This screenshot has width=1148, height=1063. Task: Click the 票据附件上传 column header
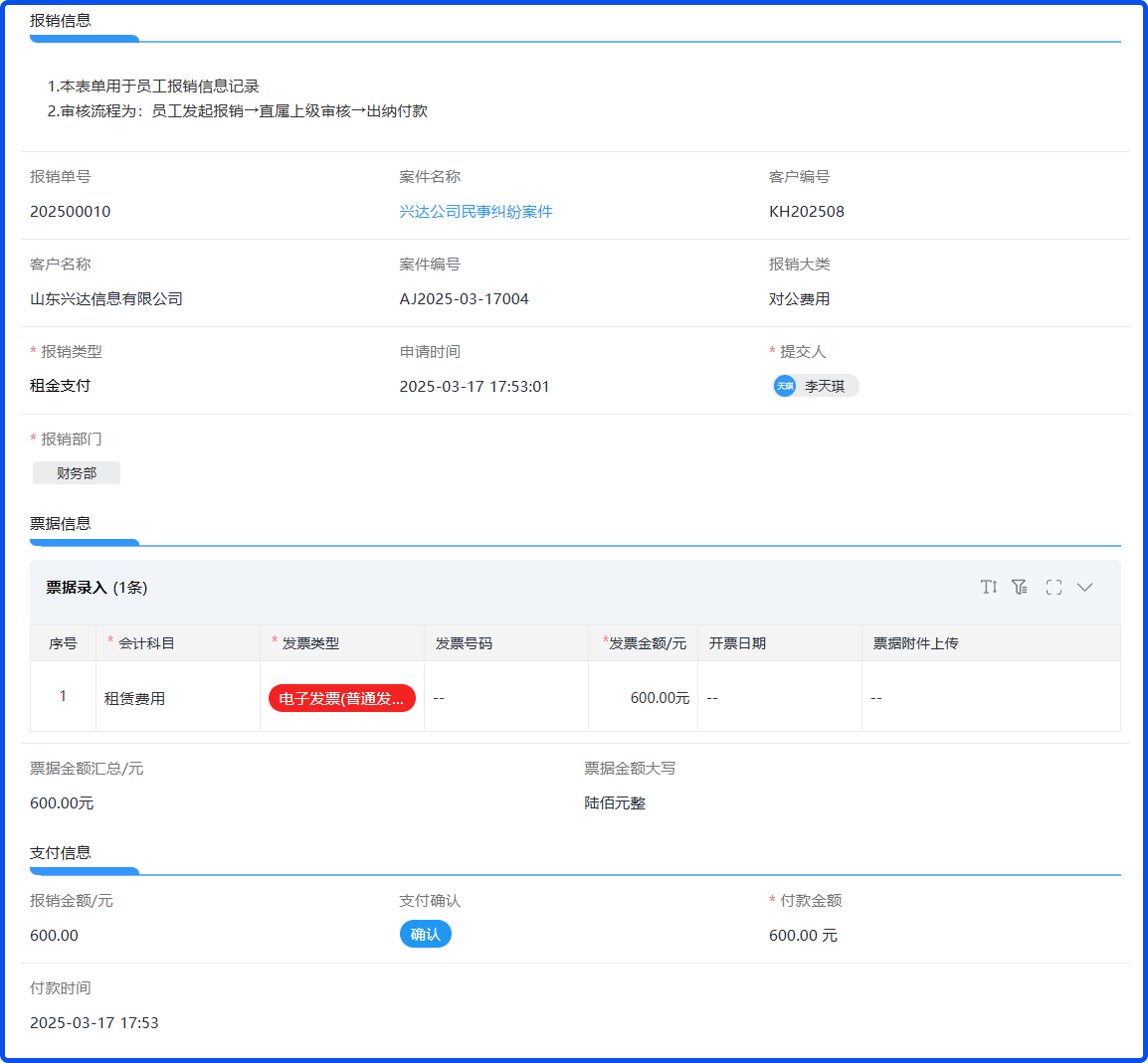tap(915, 643)
